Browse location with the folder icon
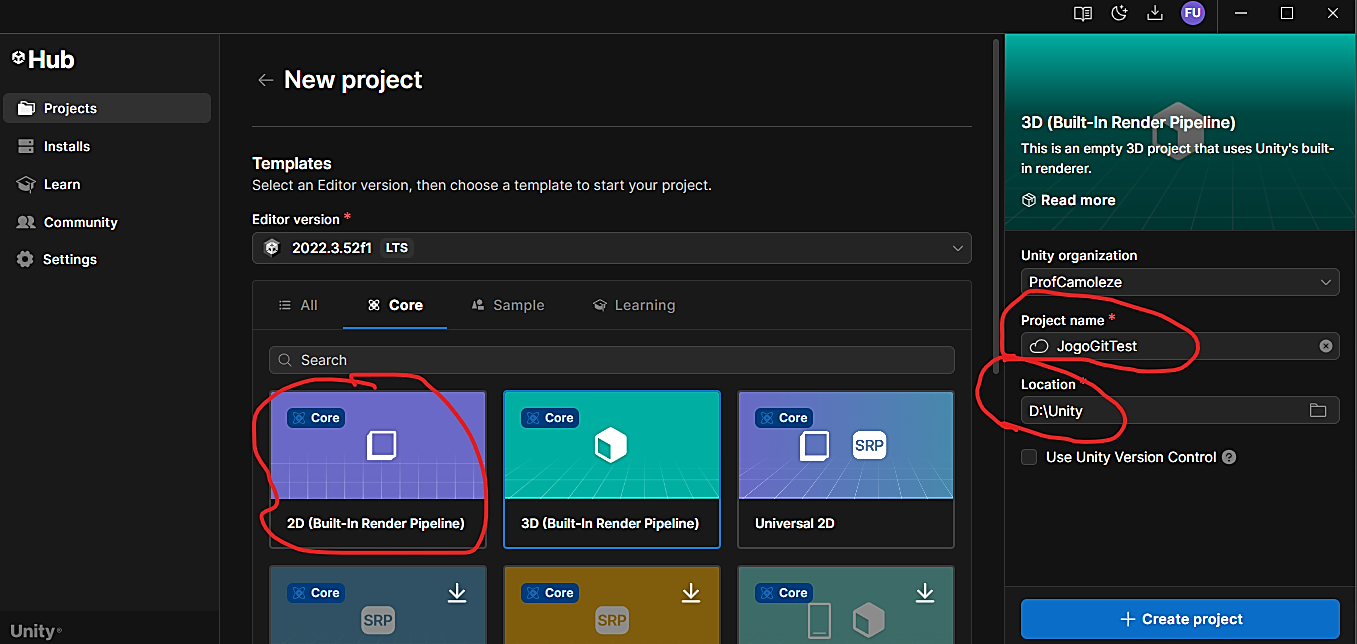 (1318, 410)
